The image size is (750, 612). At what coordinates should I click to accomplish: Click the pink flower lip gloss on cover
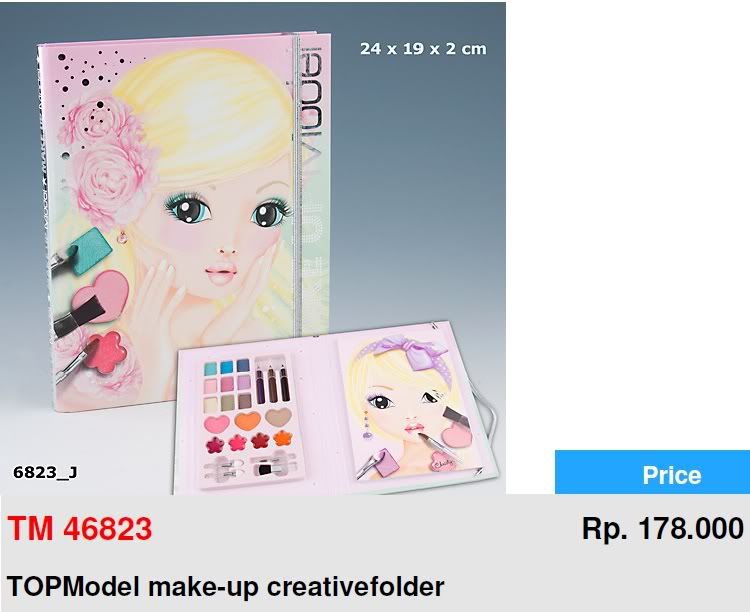click(106, 352)
